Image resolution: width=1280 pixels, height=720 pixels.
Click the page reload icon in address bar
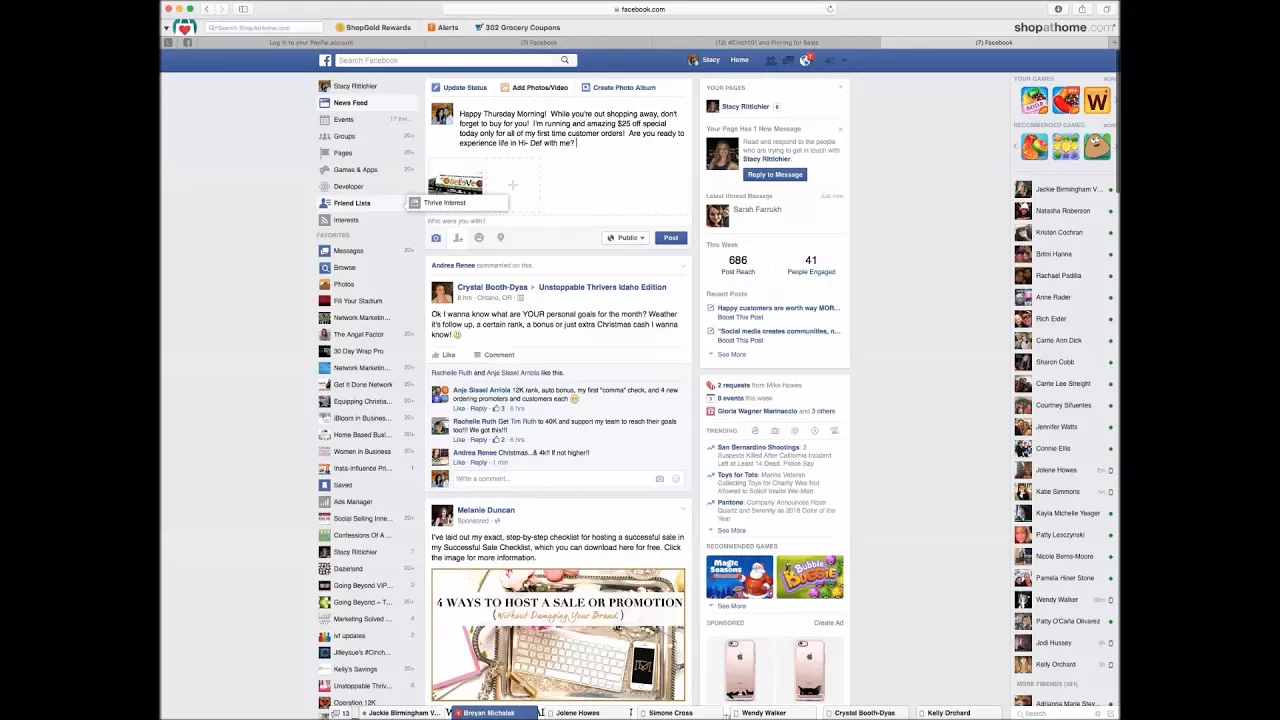click(830, 9)
